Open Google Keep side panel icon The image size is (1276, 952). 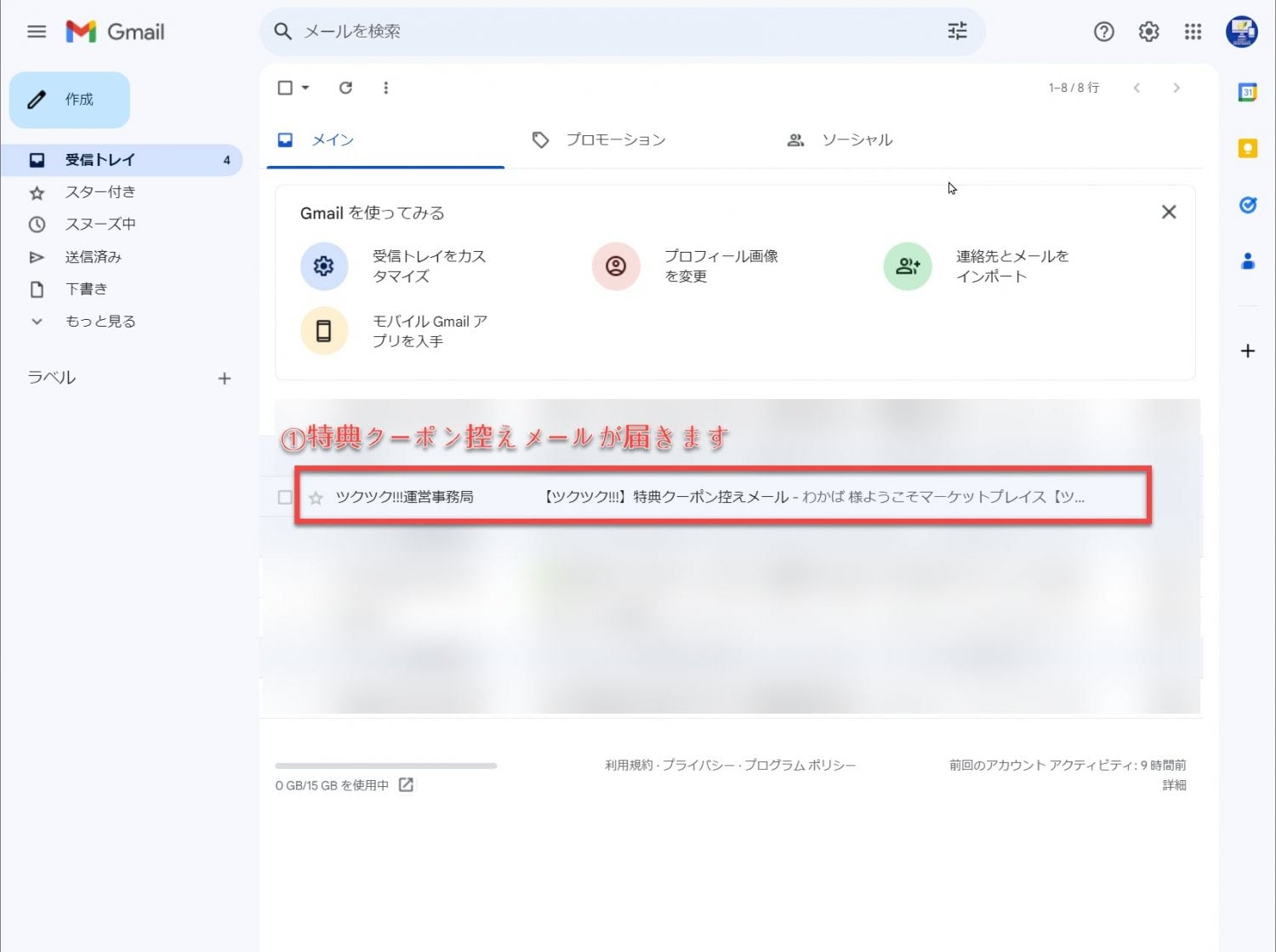coord(1247,149)
